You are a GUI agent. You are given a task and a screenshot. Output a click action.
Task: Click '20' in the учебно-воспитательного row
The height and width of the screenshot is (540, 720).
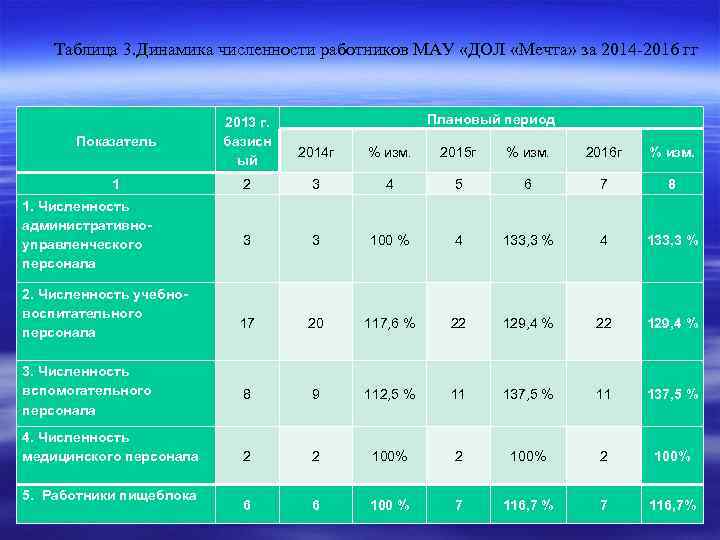click(315, 323)
